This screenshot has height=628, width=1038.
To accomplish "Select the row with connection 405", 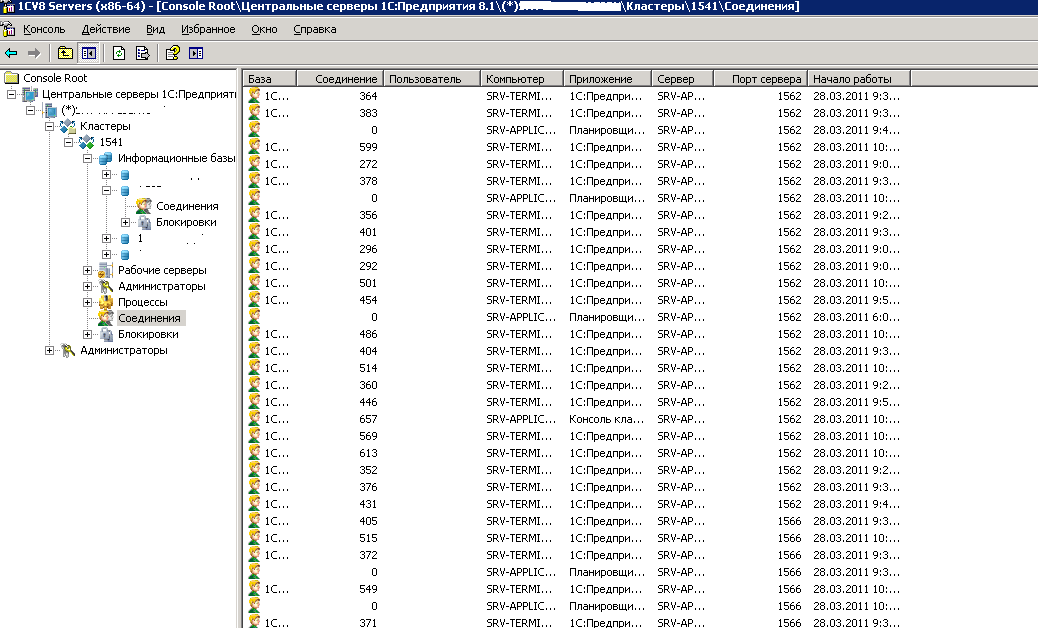I will (x=575, y=521).
